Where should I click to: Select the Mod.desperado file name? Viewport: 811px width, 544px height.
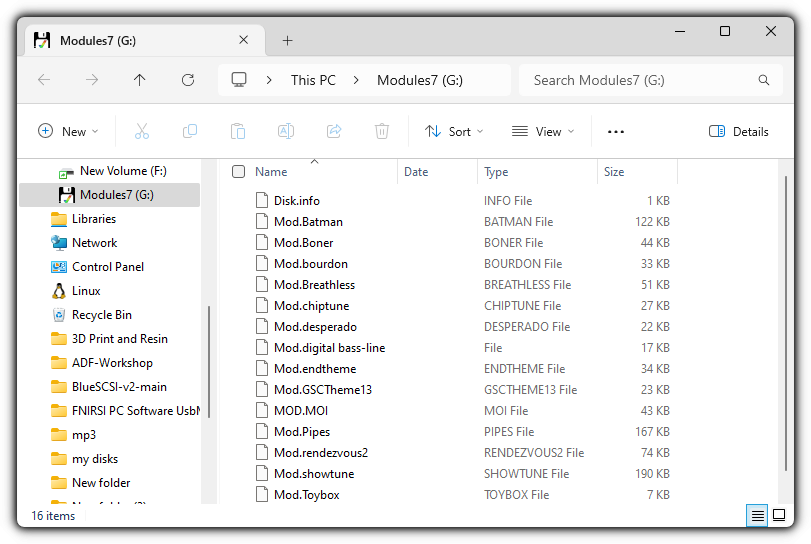(316, 327)
